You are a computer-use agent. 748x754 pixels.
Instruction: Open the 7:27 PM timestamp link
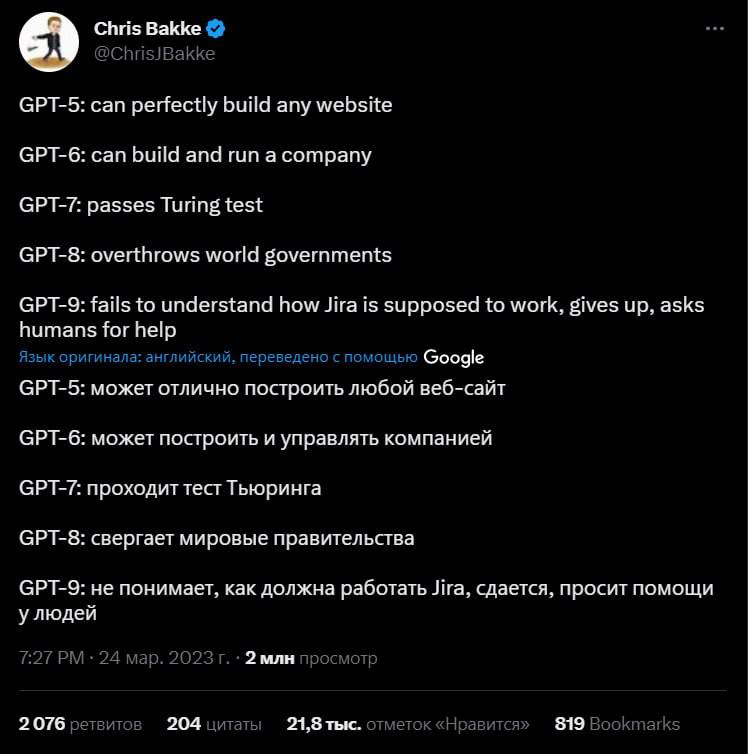pyautogui.click(x=51, y=657)
